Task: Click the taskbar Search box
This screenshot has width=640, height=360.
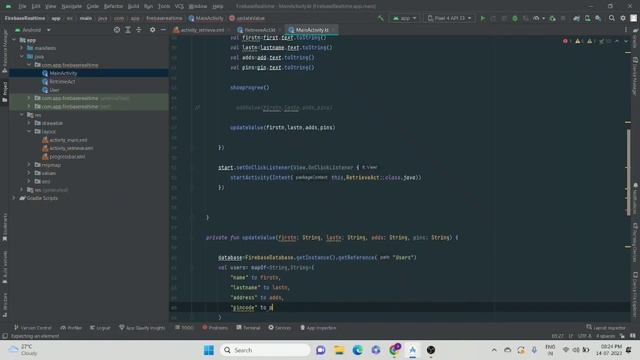Action: pyautogui.click(x=265, y=350)
